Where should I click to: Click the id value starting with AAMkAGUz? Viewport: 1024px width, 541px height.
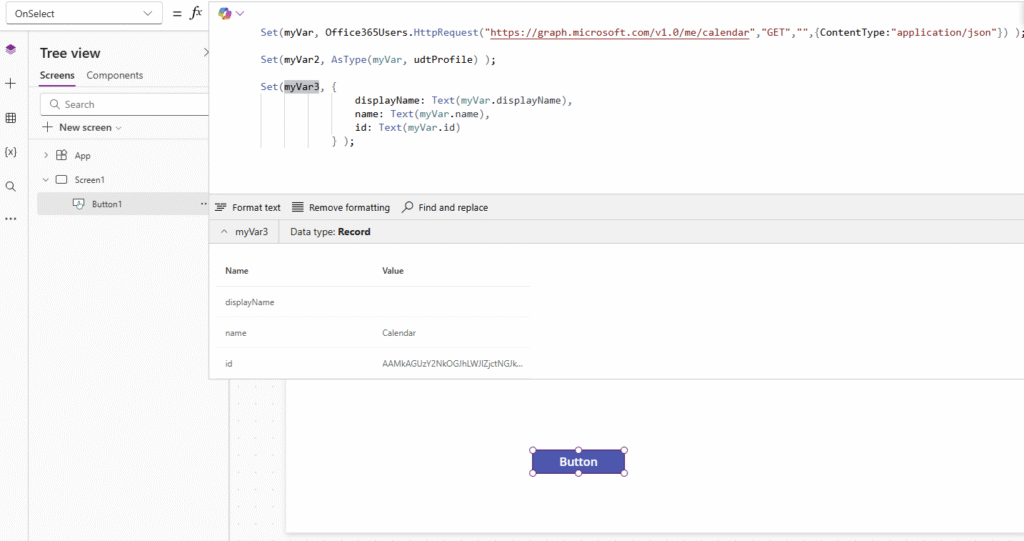[453, 363]
